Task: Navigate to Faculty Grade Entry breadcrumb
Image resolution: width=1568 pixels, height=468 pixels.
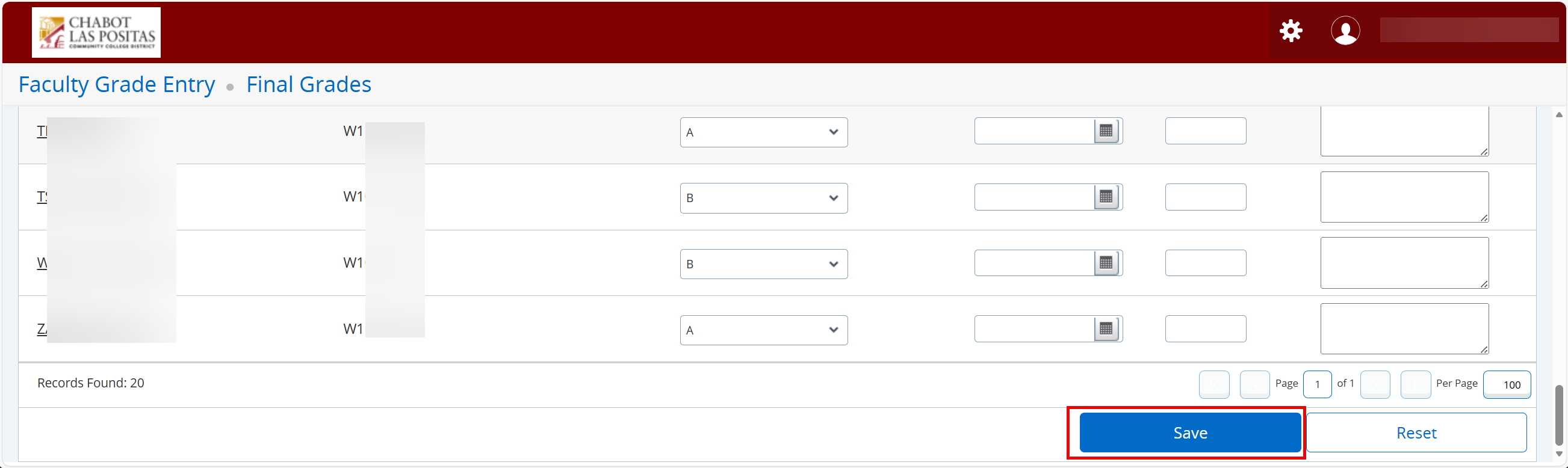Action: click(117, 84)
